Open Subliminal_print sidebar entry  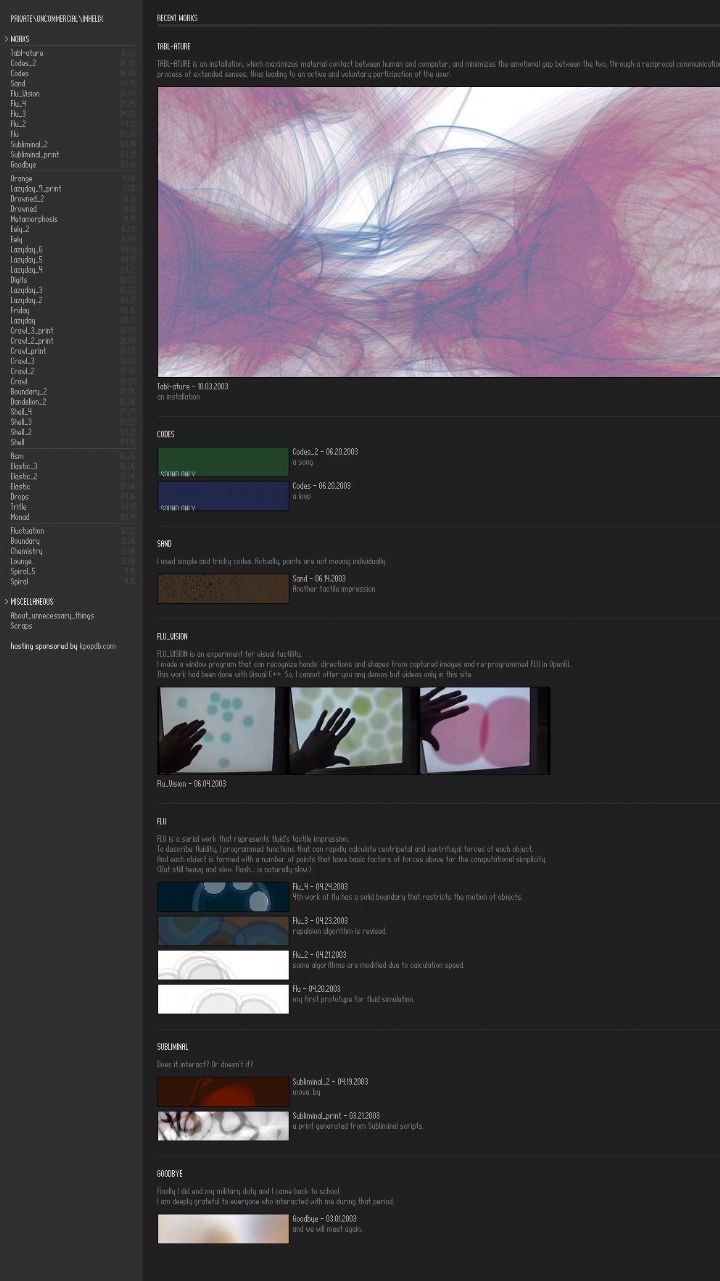(x=35, y=155)
